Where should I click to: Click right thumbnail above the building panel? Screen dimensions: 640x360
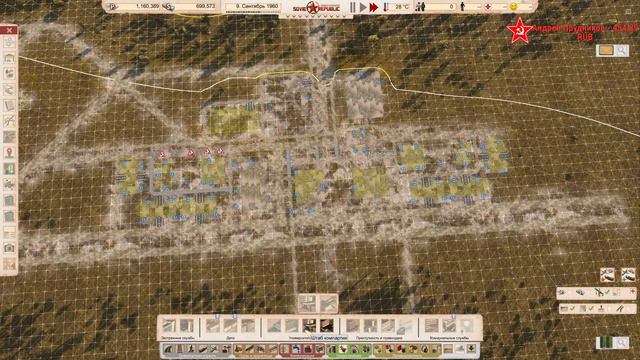(x=328, y=303)
